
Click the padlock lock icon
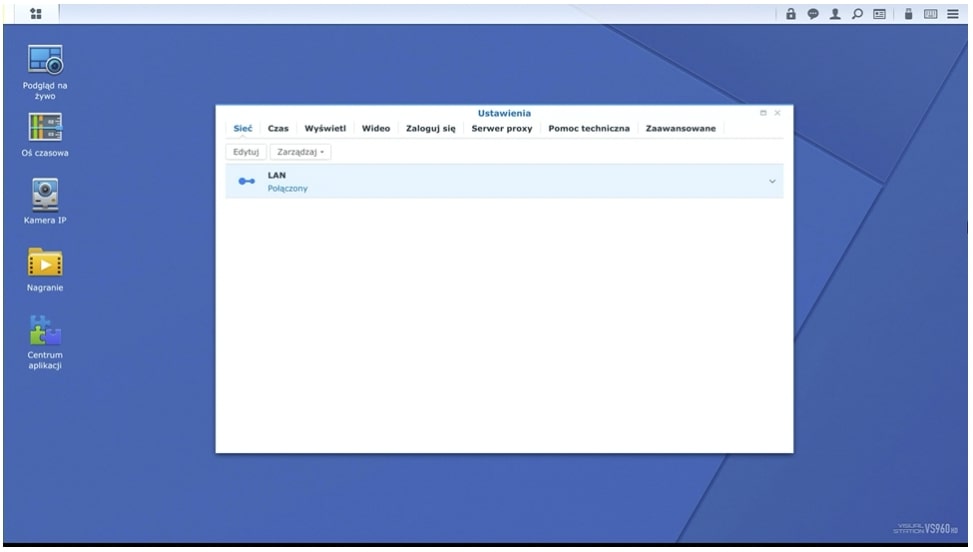click(x=792, y=14)
